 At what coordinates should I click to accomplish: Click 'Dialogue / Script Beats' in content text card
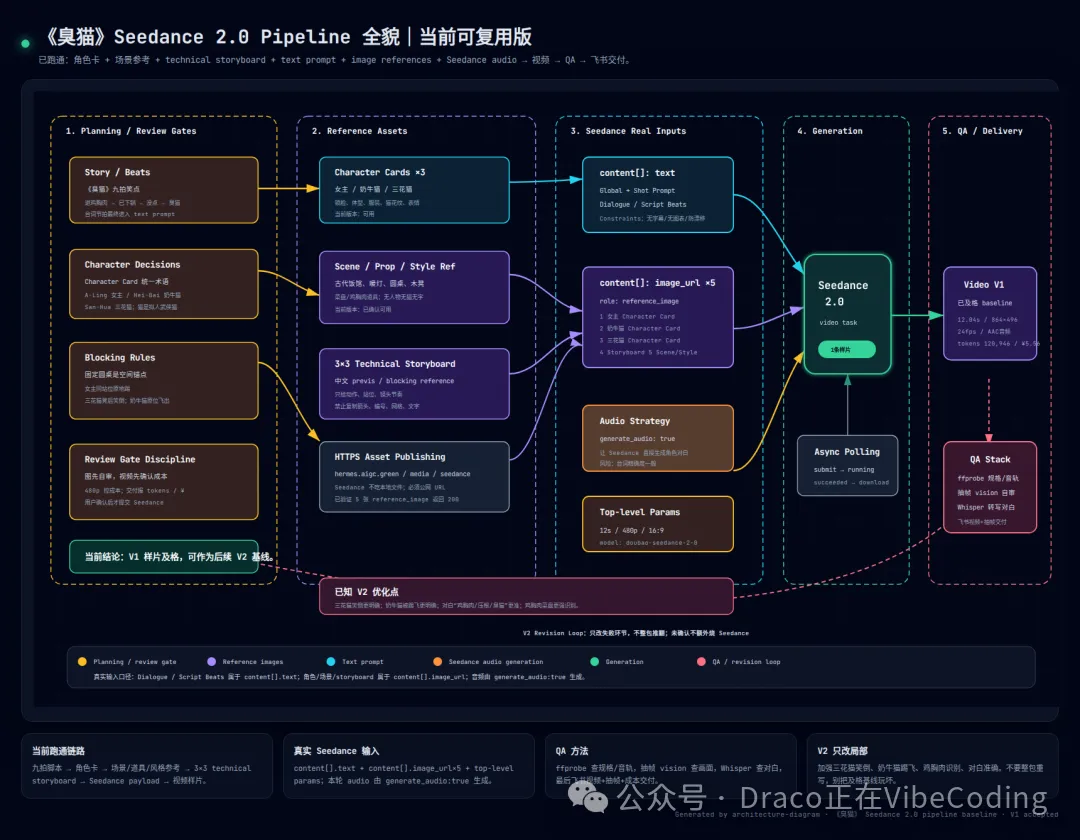(x=643, y=204)
